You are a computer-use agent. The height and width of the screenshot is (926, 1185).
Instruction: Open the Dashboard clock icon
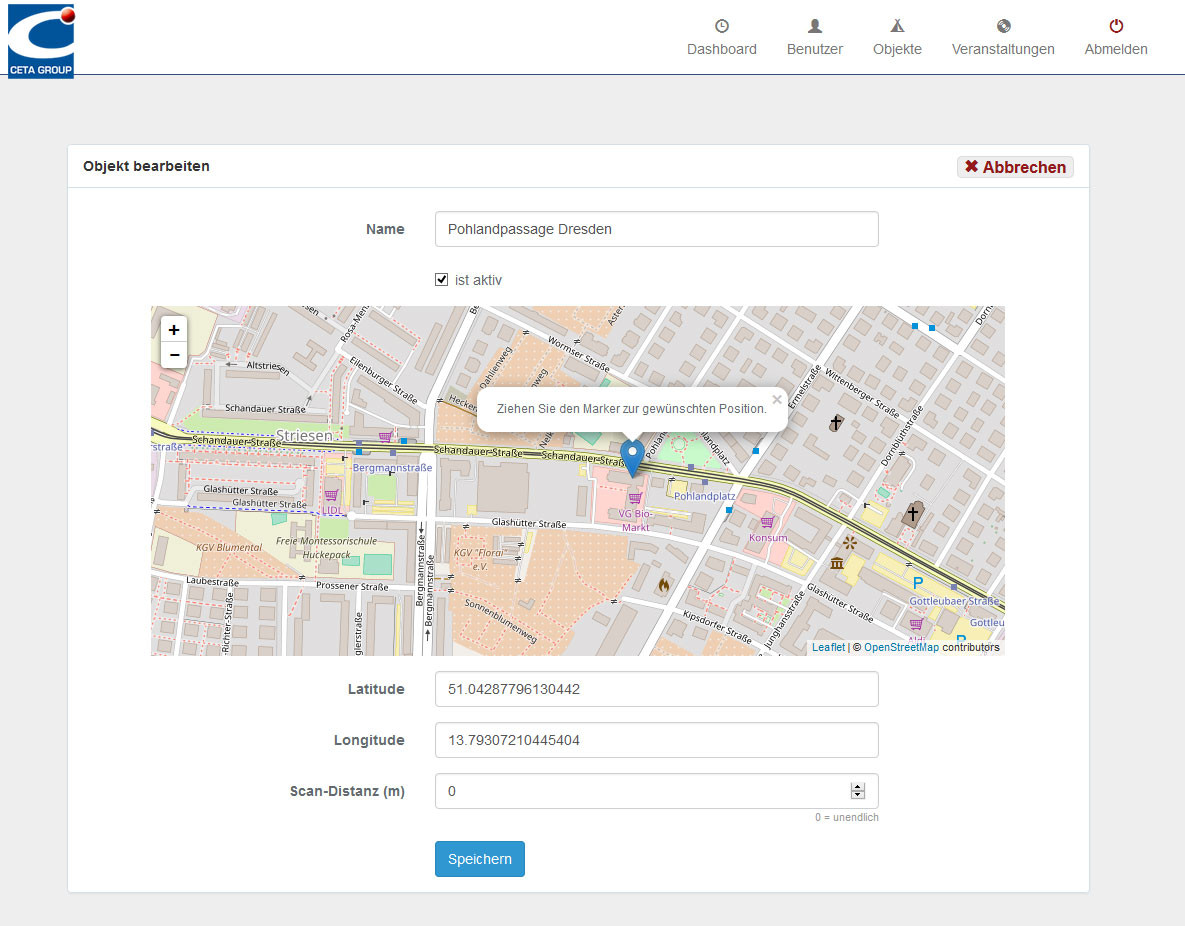[x=722, y=26]
